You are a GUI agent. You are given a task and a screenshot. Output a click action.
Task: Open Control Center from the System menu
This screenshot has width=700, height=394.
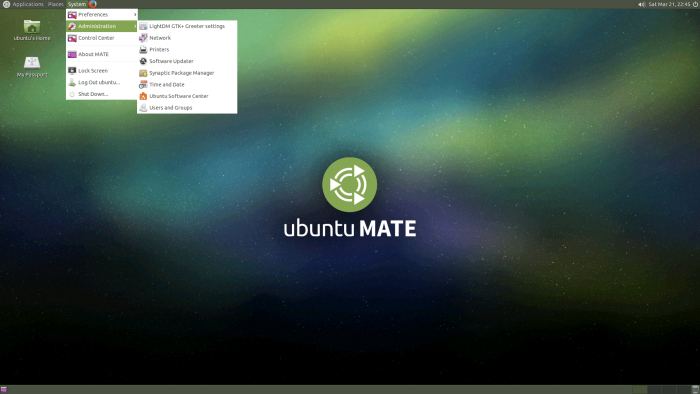click(x=102, y=38)
